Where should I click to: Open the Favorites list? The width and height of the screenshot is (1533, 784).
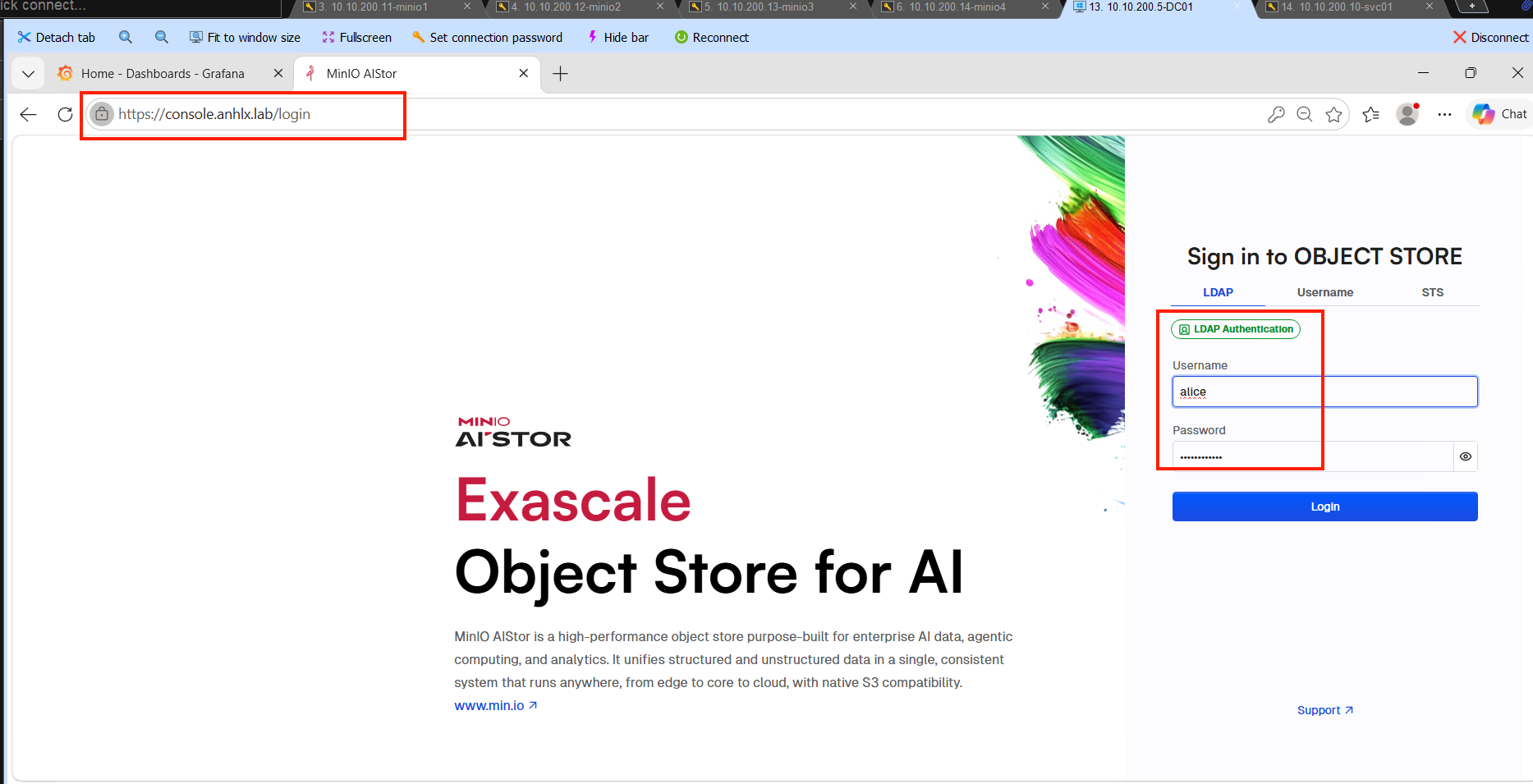coord(1371,114)
